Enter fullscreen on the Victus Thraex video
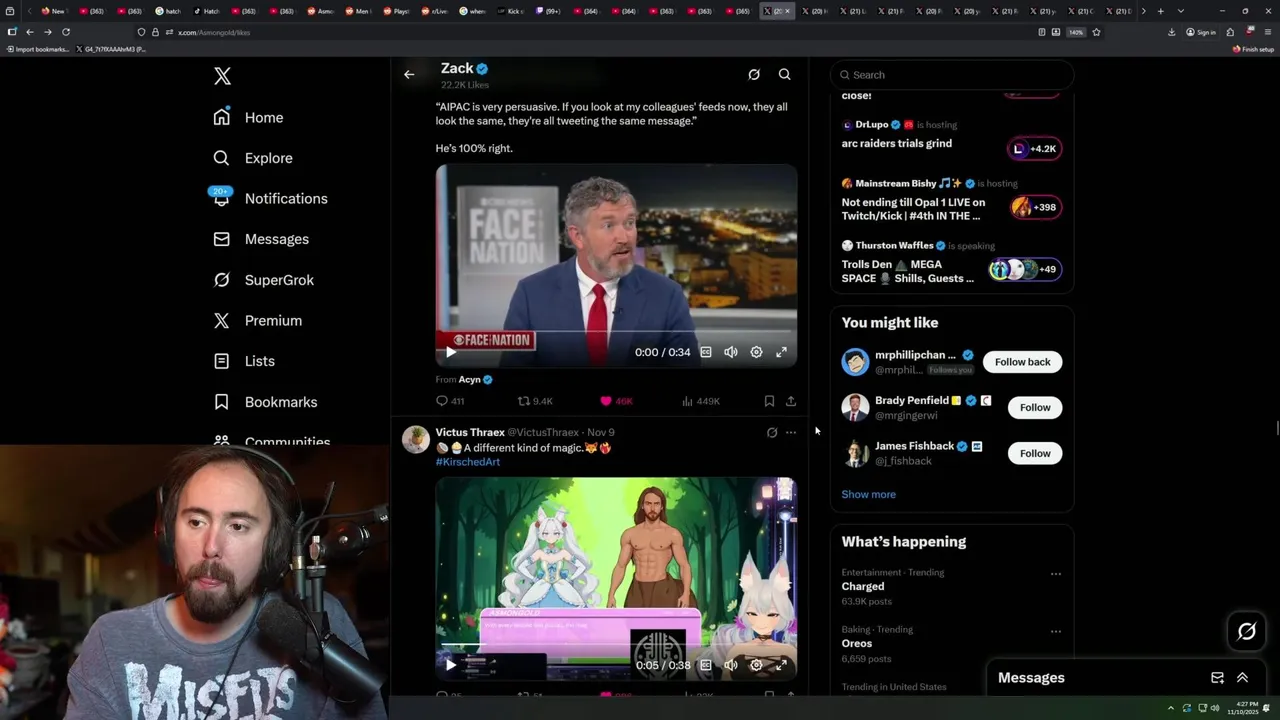Viewport: 1280px width, 720px height. coord(781,665)
